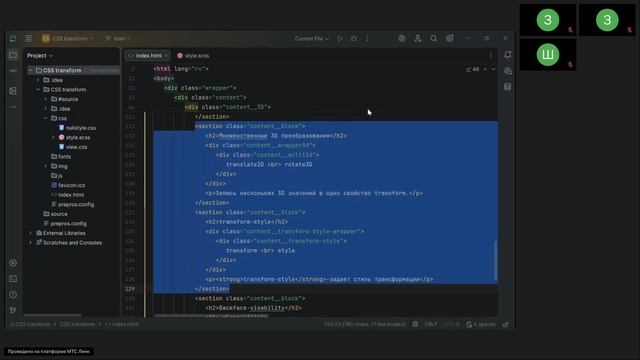
Task: Click the editor vertical scrollbar thumb
Action: coord(496,260)
